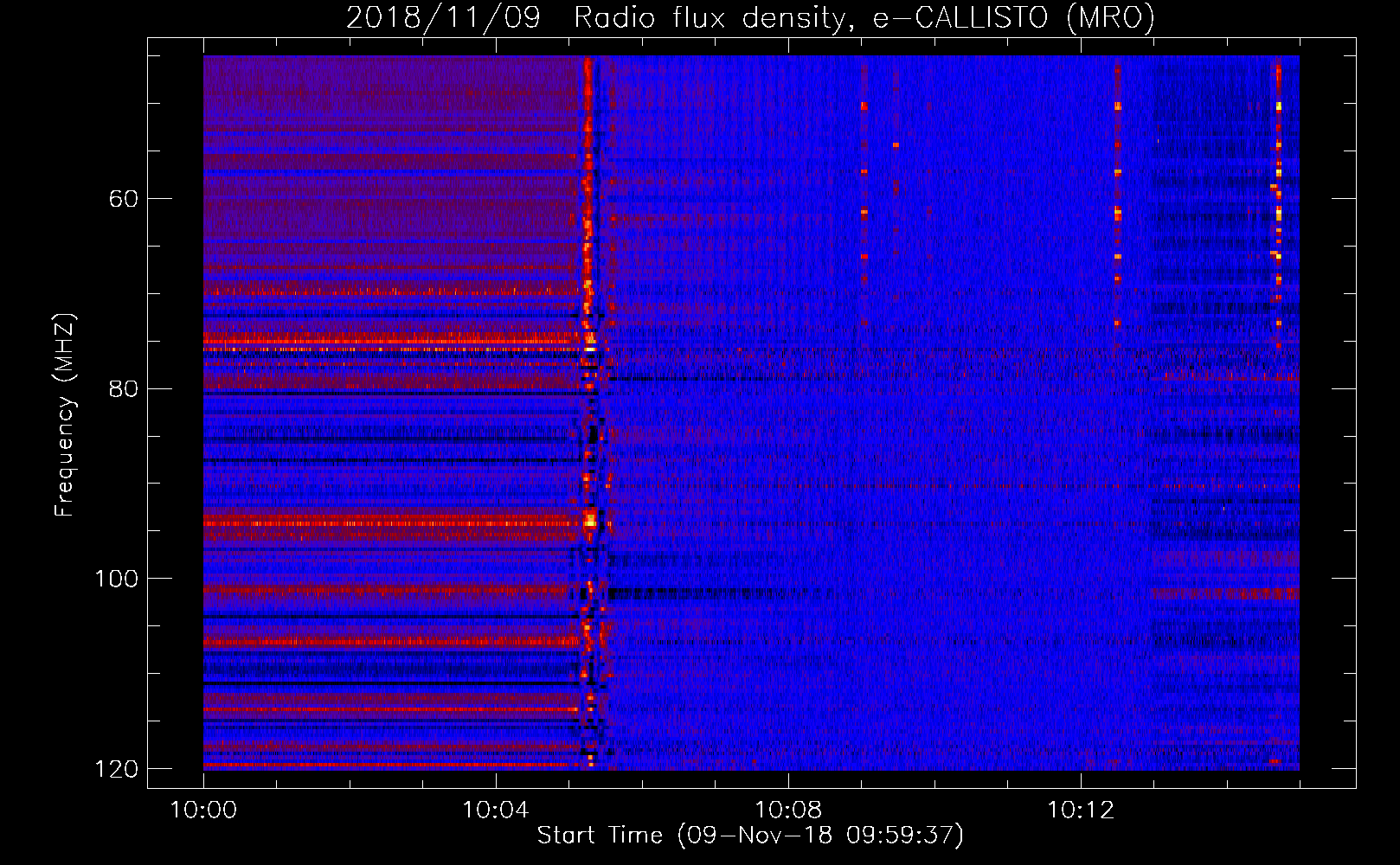Click the '10:08' time tick label

point(788,811)
